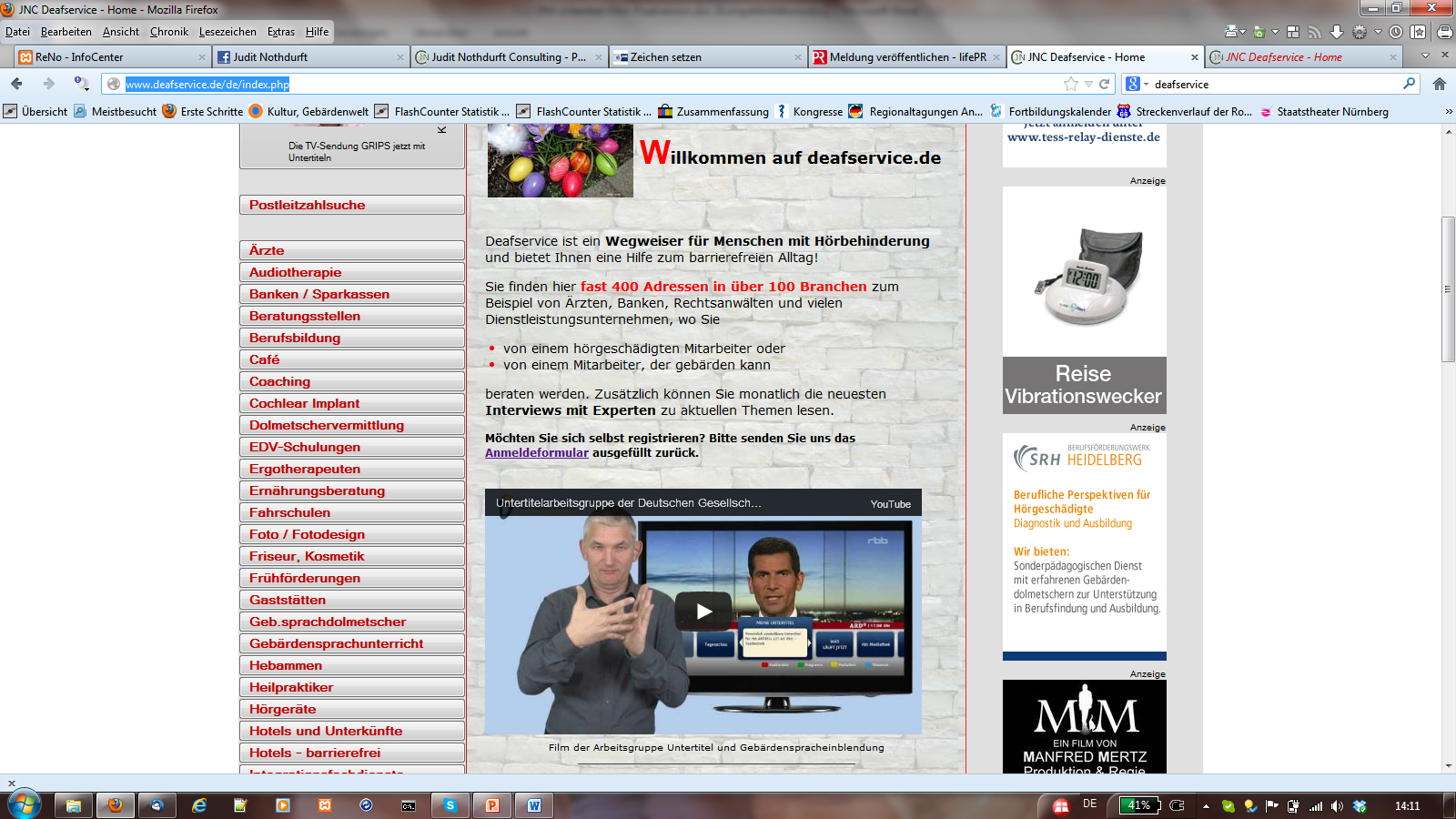This screenshot has width=1456, height=819.
Task: Click the search magnifier icon
Action: tap(1409, 84)
